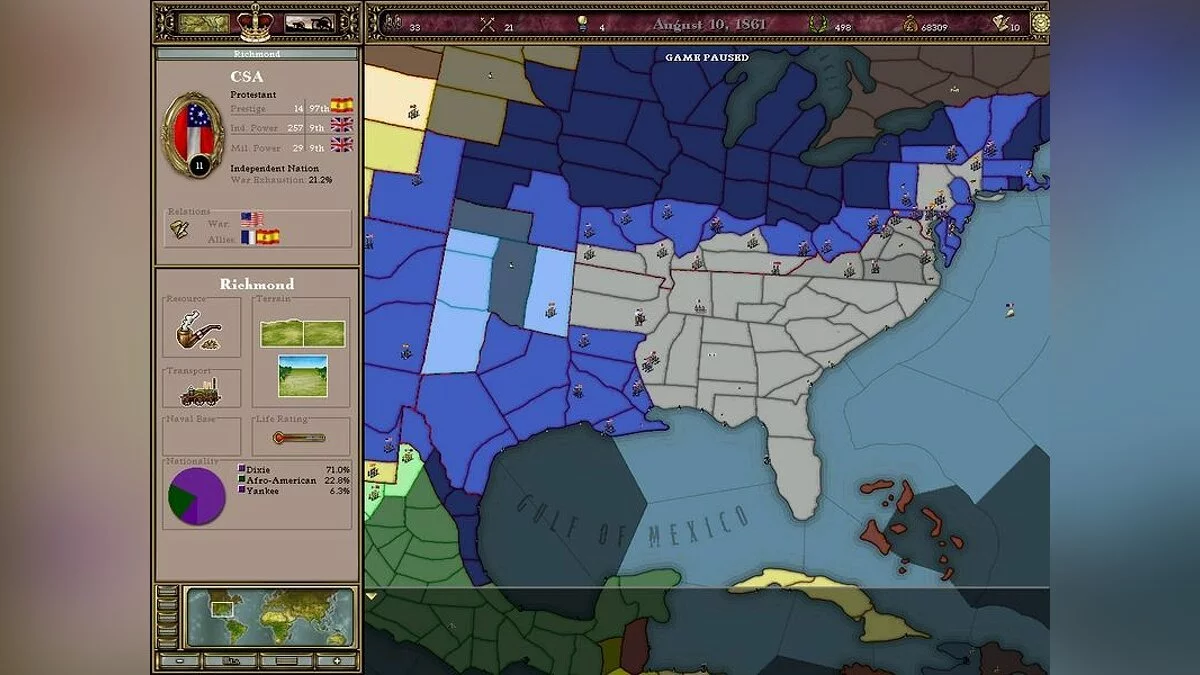1200x675 pixels.
Task: Click the CSA country name
Action: [247, 76]
